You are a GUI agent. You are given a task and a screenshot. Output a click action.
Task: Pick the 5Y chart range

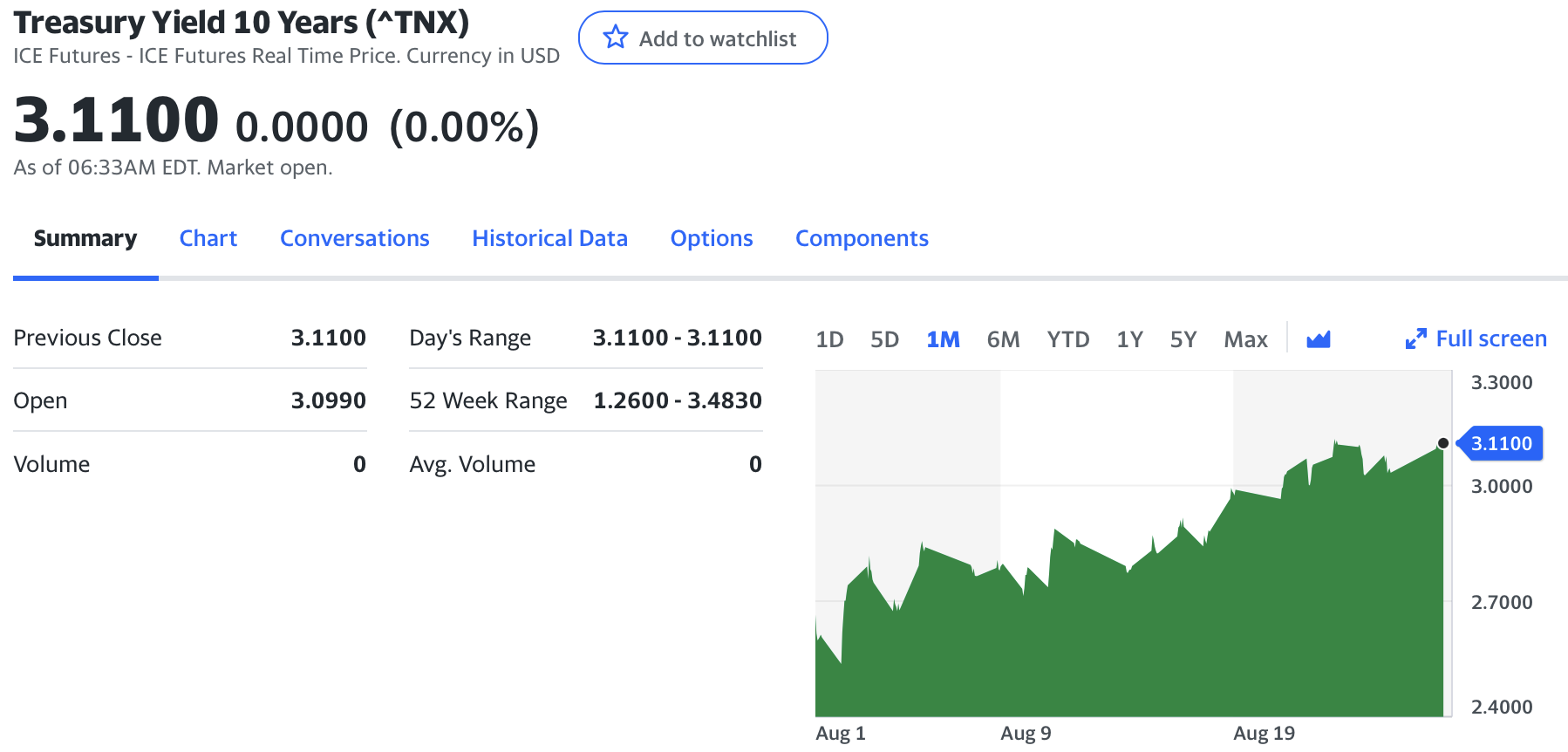tap(1183, 339)
